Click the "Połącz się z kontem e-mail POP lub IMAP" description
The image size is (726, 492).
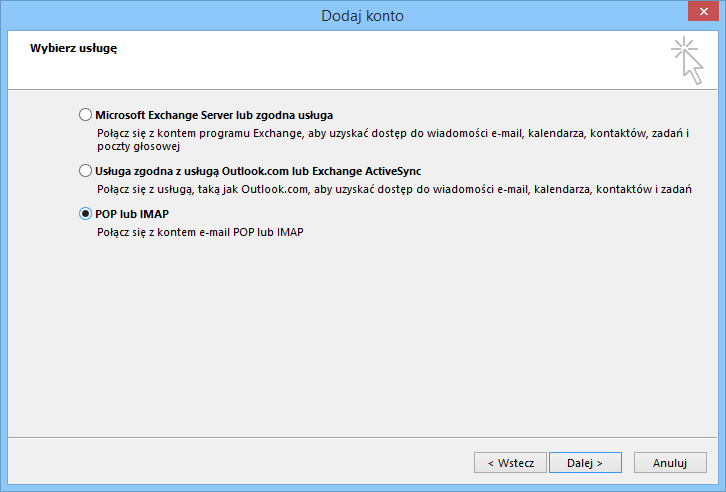pos(199,232)
